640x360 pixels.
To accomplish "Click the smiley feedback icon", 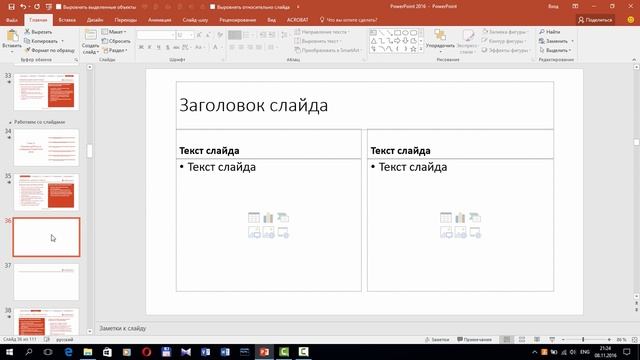I will click(x=631, y=20).
